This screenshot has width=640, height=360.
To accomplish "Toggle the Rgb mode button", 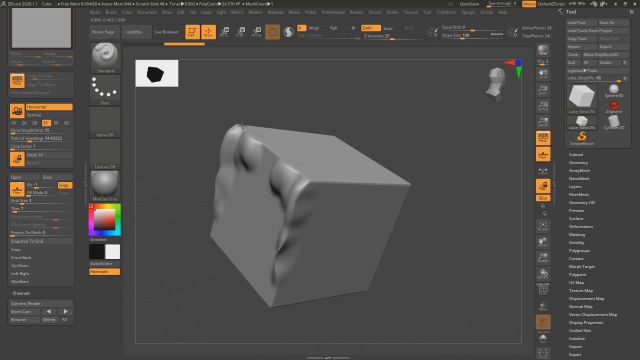I will [333, 28].
